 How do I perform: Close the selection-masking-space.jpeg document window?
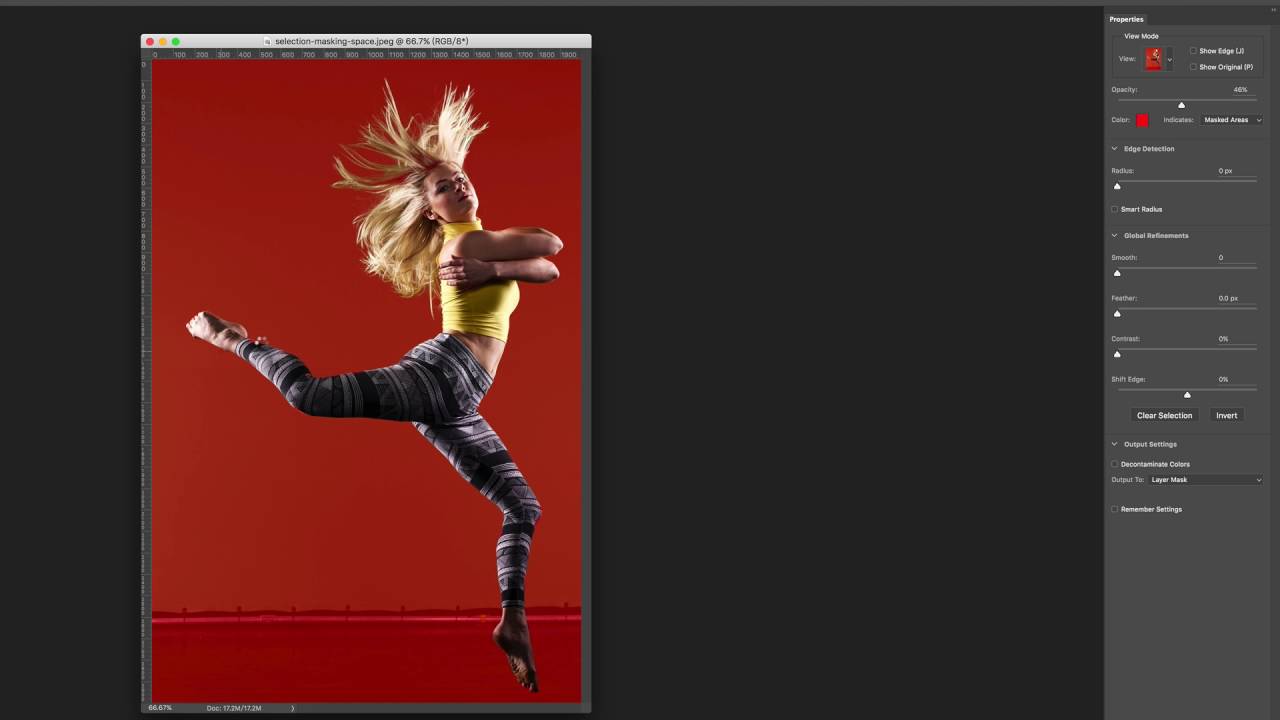point(150,42)
